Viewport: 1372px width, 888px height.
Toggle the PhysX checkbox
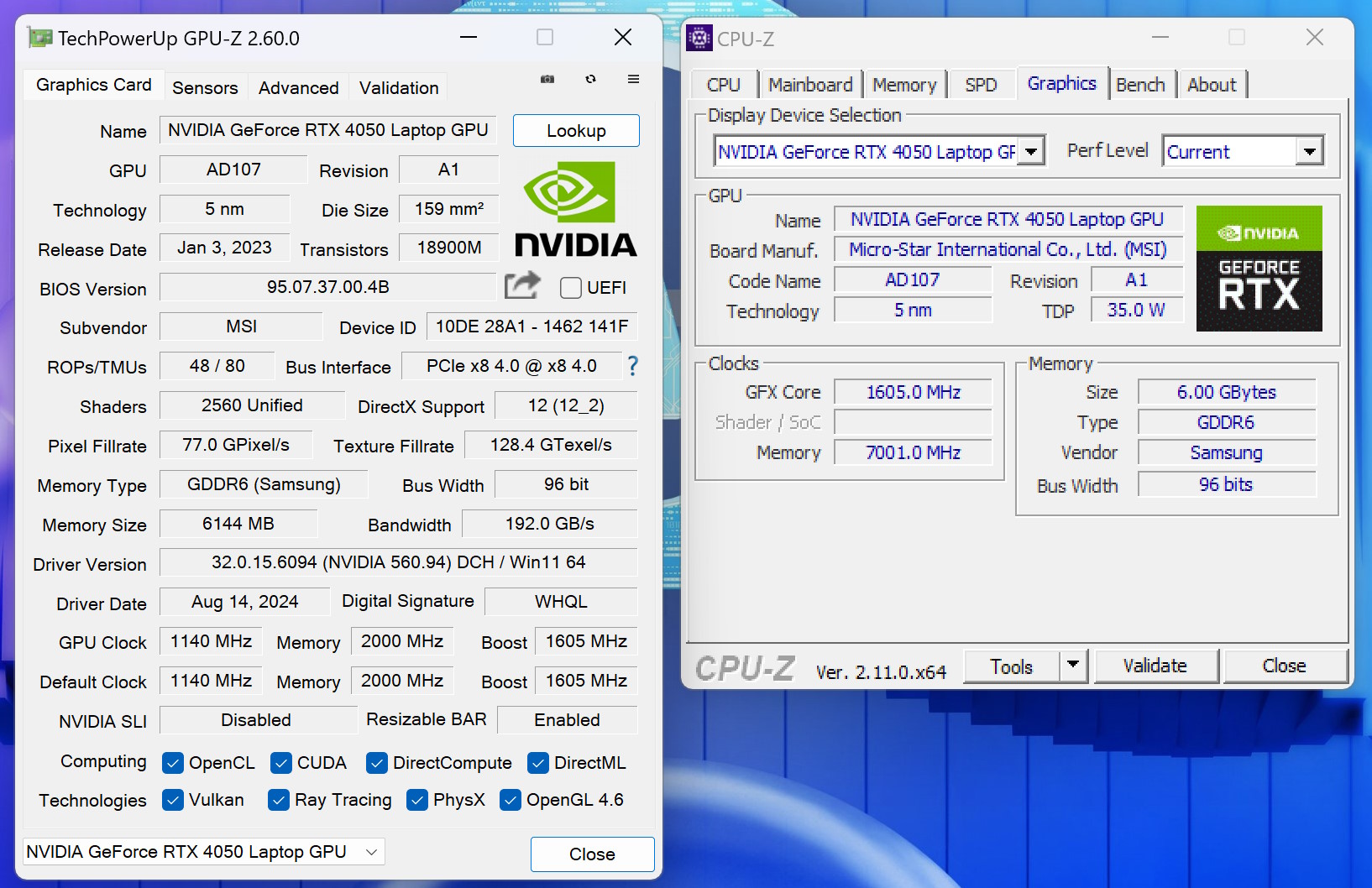click(417, 800)
